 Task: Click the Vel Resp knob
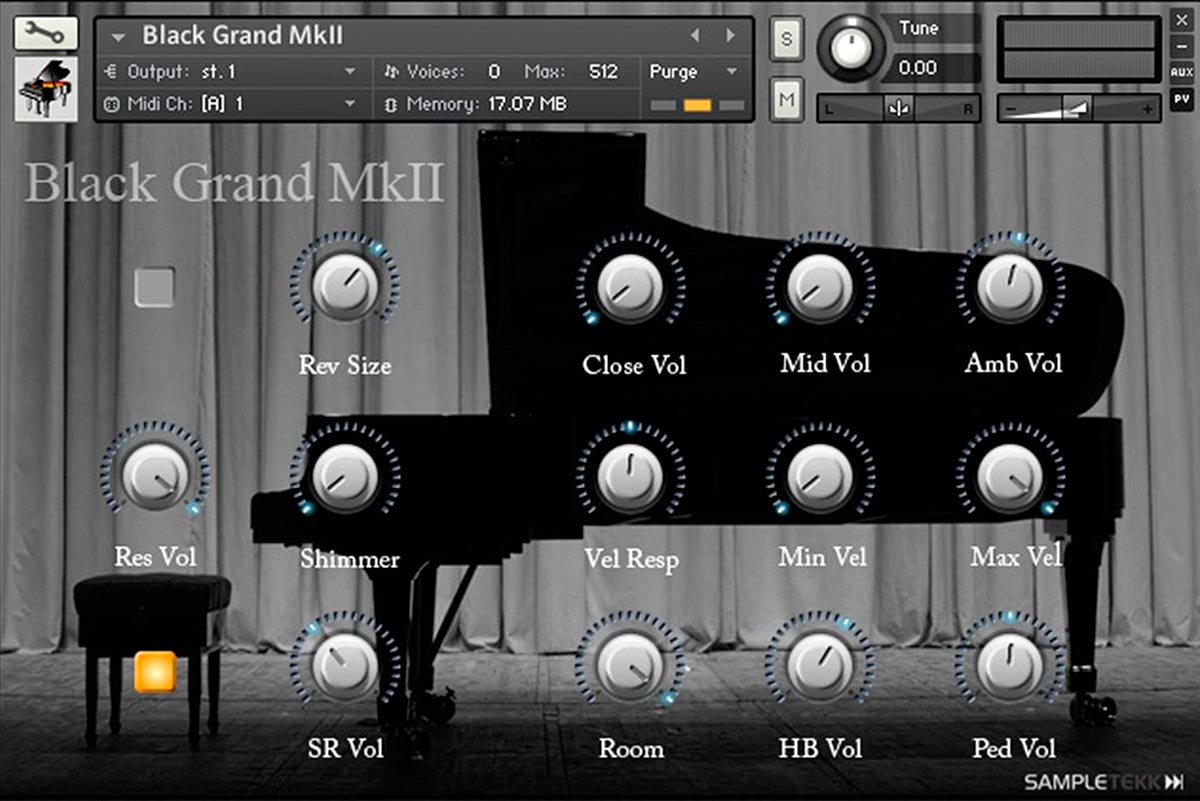[631, 477]
